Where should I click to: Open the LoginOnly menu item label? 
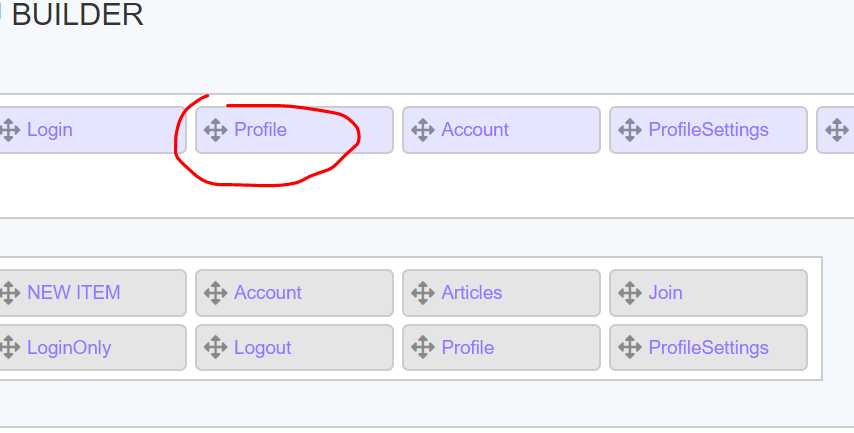tap(69, 348)
